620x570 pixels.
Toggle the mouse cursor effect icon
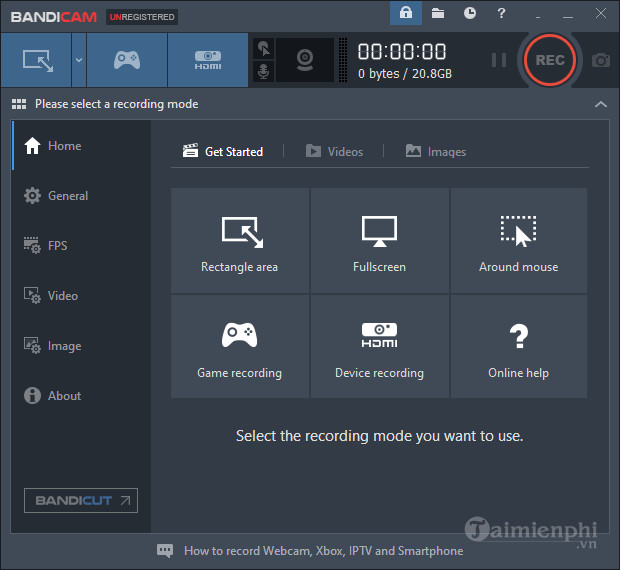pos(263,49)
